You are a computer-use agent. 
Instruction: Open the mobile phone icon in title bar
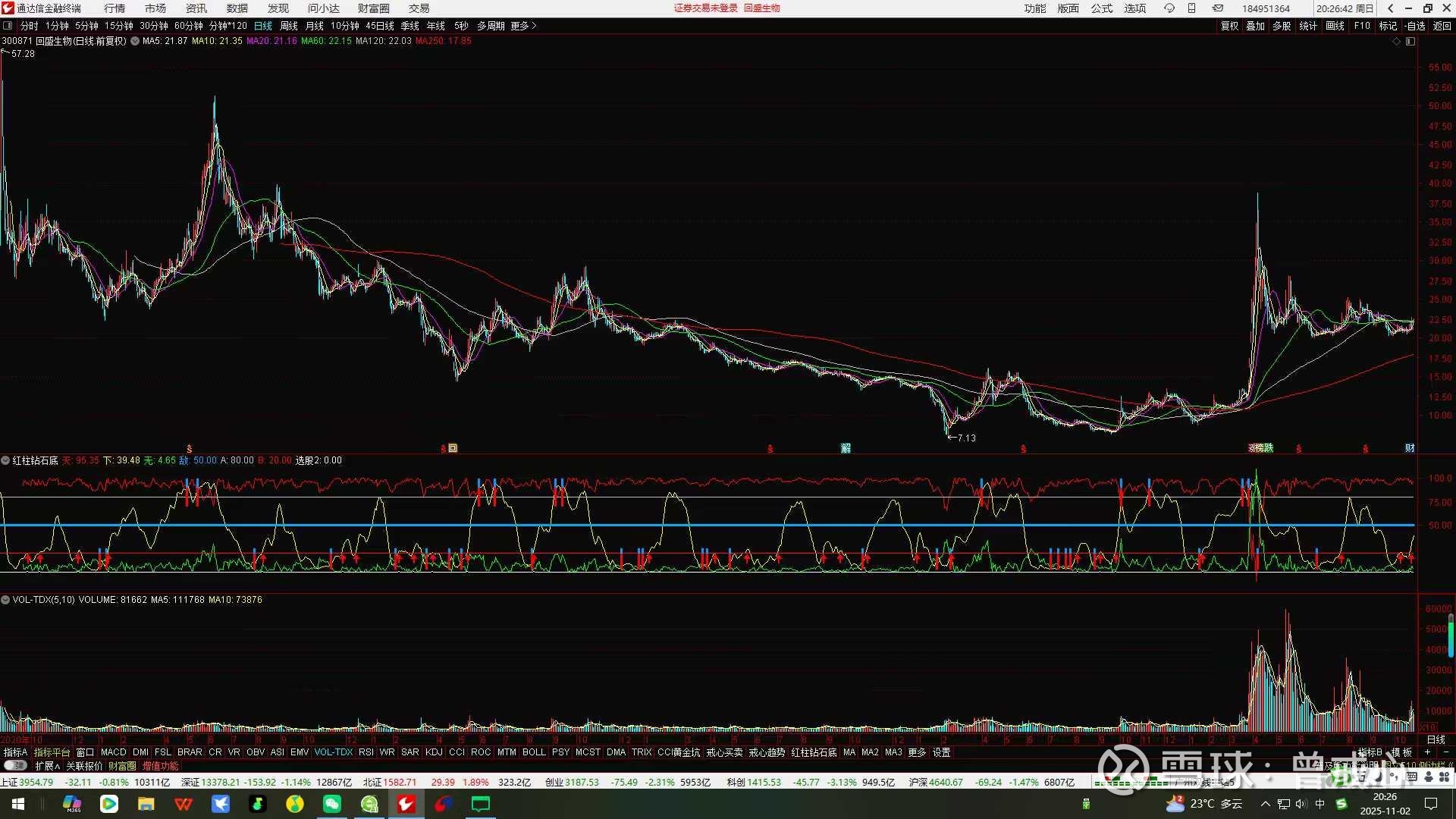[1192, 8]
